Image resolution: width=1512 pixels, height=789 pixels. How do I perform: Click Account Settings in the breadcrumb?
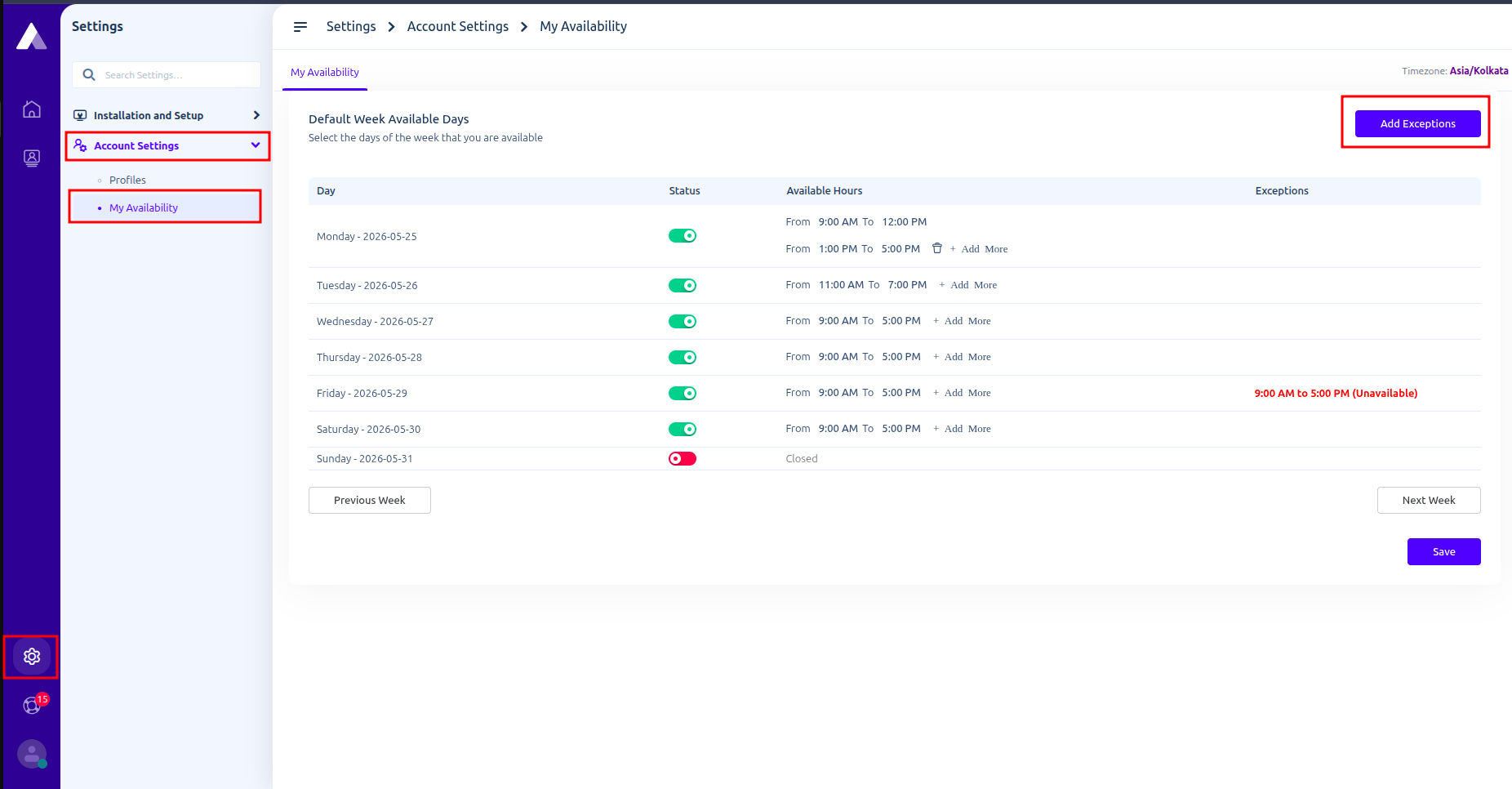(458, 27)
